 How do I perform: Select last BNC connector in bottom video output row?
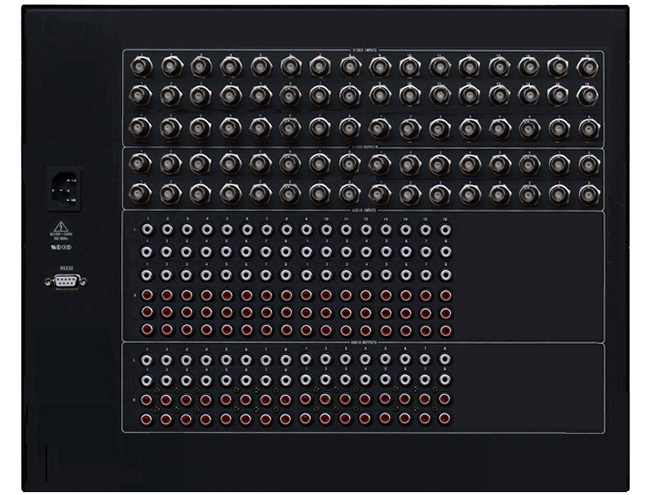coord(589,195)
